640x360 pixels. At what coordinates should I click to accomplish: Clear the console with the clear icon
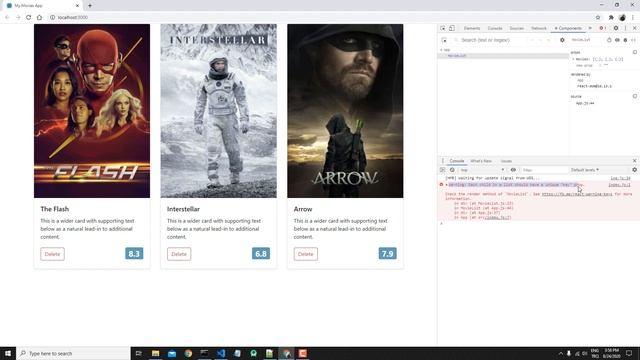[452, 170]
